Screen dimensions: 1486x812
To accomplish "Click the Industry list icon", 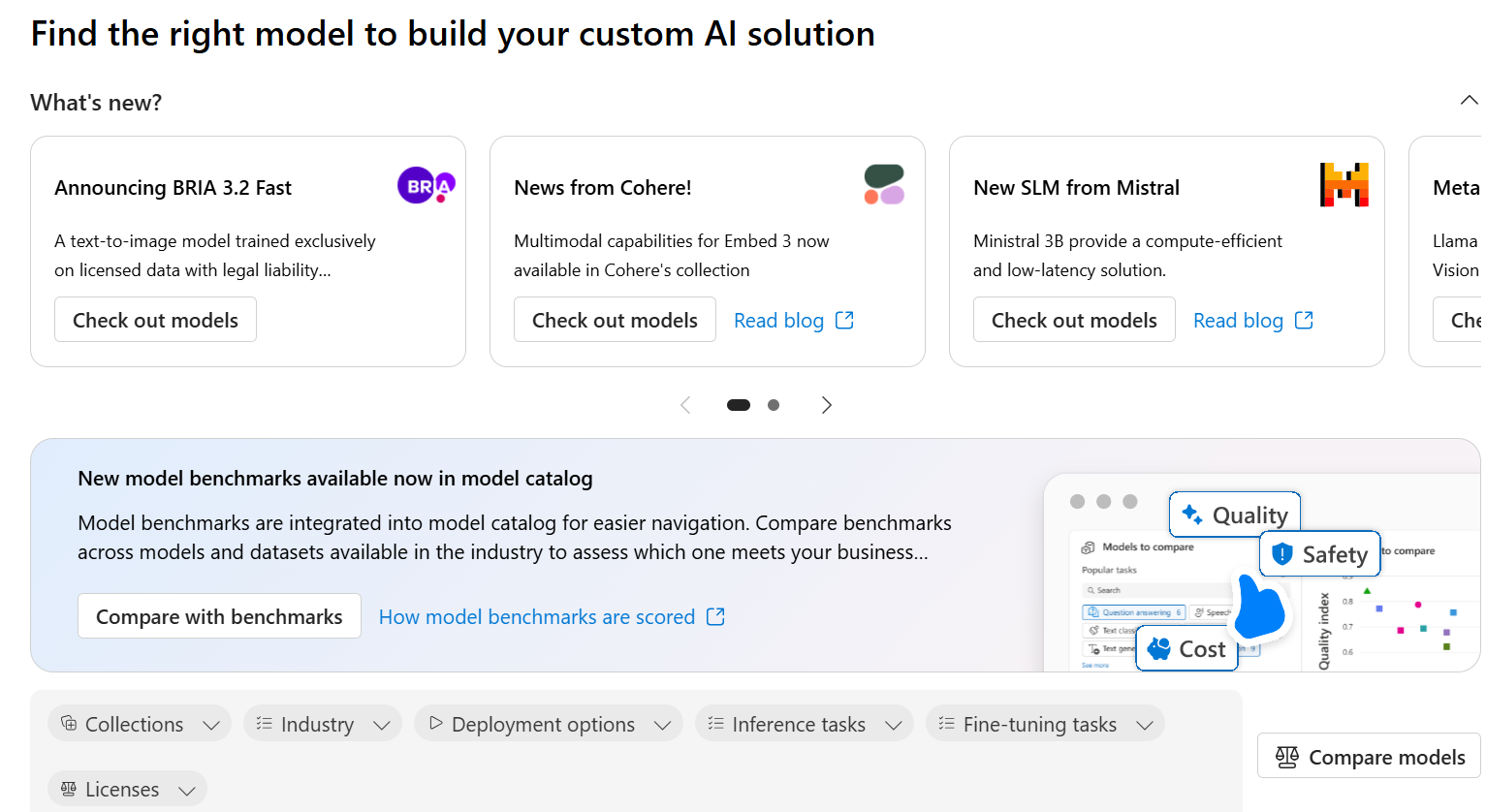I will click(264, 723).
